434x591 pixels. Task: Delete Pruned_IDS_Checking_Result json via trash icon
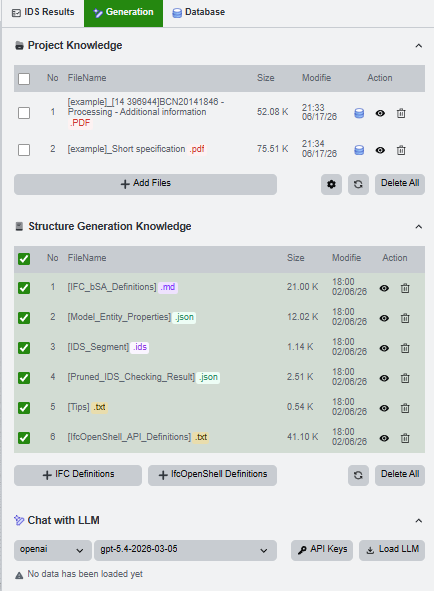click(405, 378)
